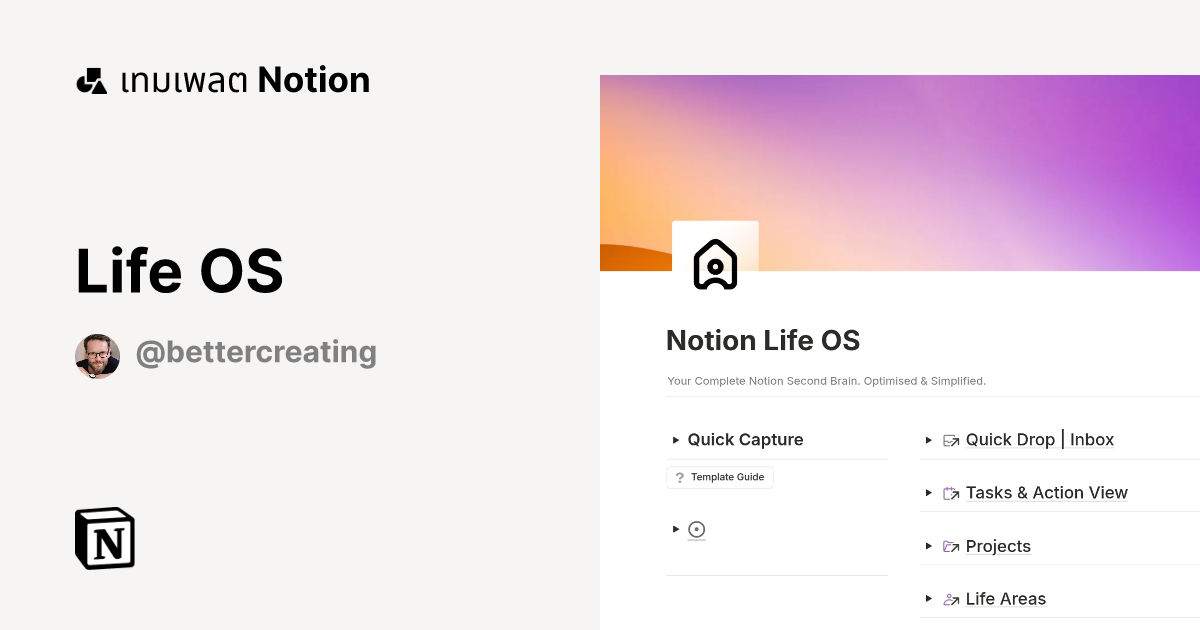Screen dimensions: 1200x630
Task: Click the circled dot icon below Template Guide
Action: coord(696,529)
